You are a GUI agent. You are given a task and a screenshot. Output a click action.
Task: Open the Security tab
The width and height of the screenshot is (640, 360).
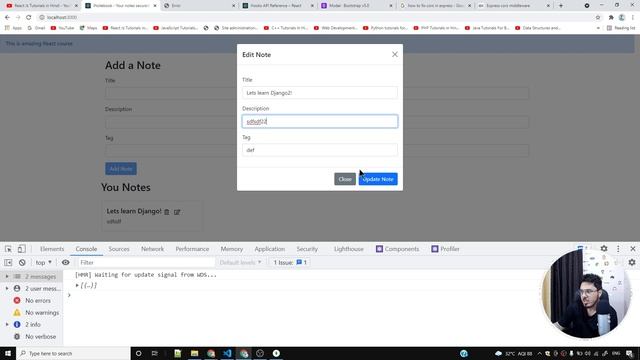pyautogui.click(x=307, y=249)
